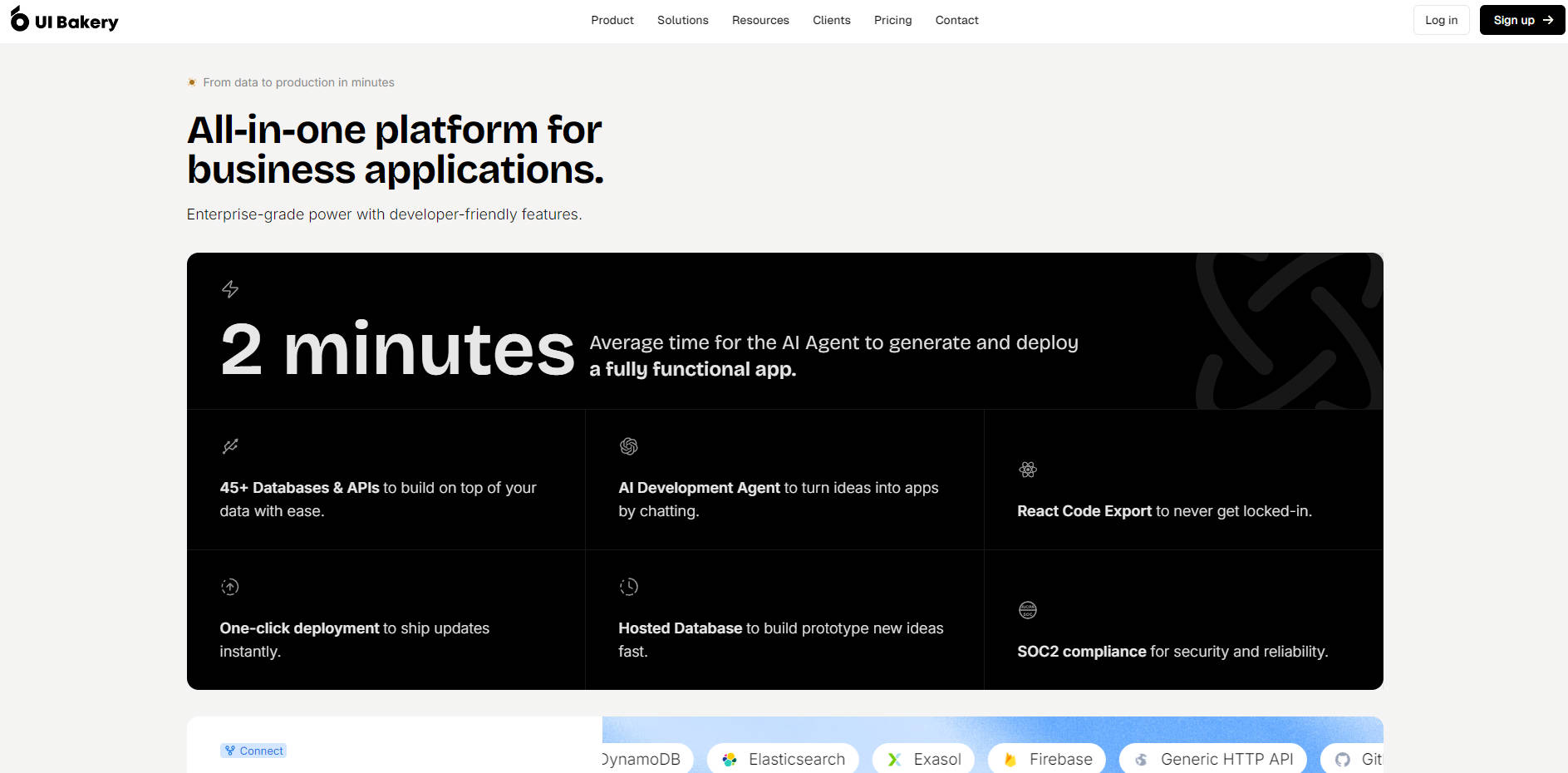Viewport: 1568px width, 773px height.
Task: Click the React atom icon
Action: pyautogui.click(x=1028, y=470)
